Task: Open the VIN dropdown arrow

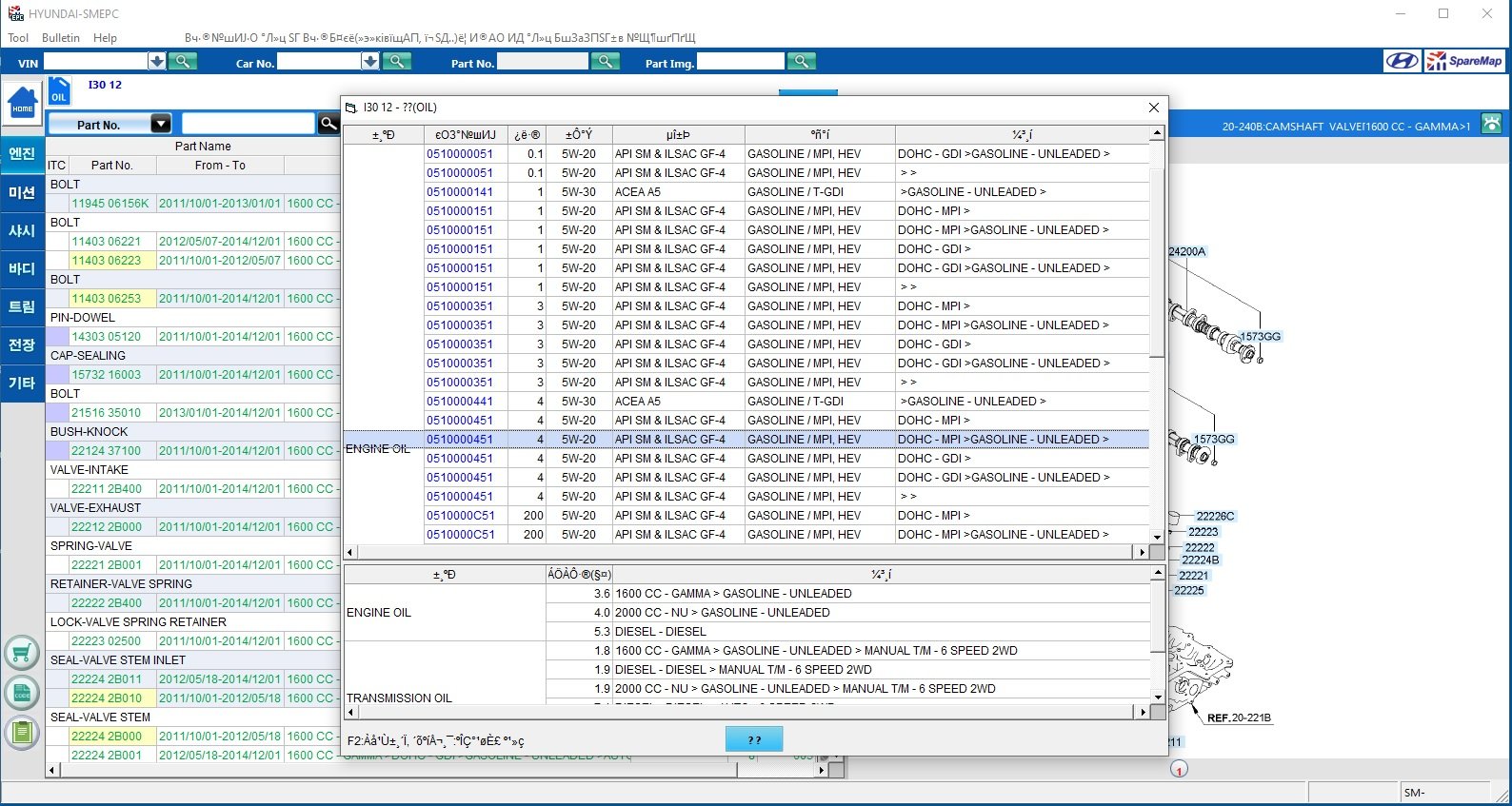Action: coord(157,62)
